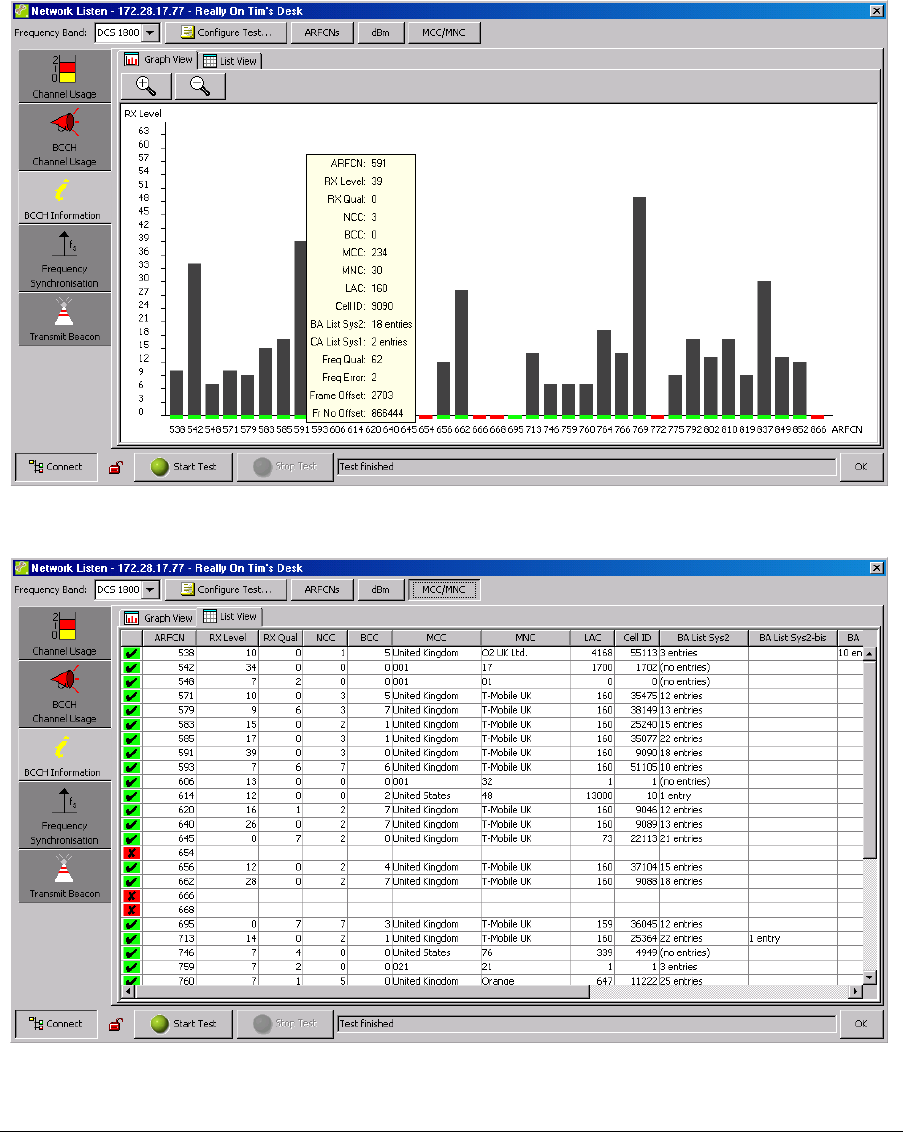The width and height of the screenshot is (903, 1132).
Task: Click MCC/MNC button in upper window
Action: (444, 32)
